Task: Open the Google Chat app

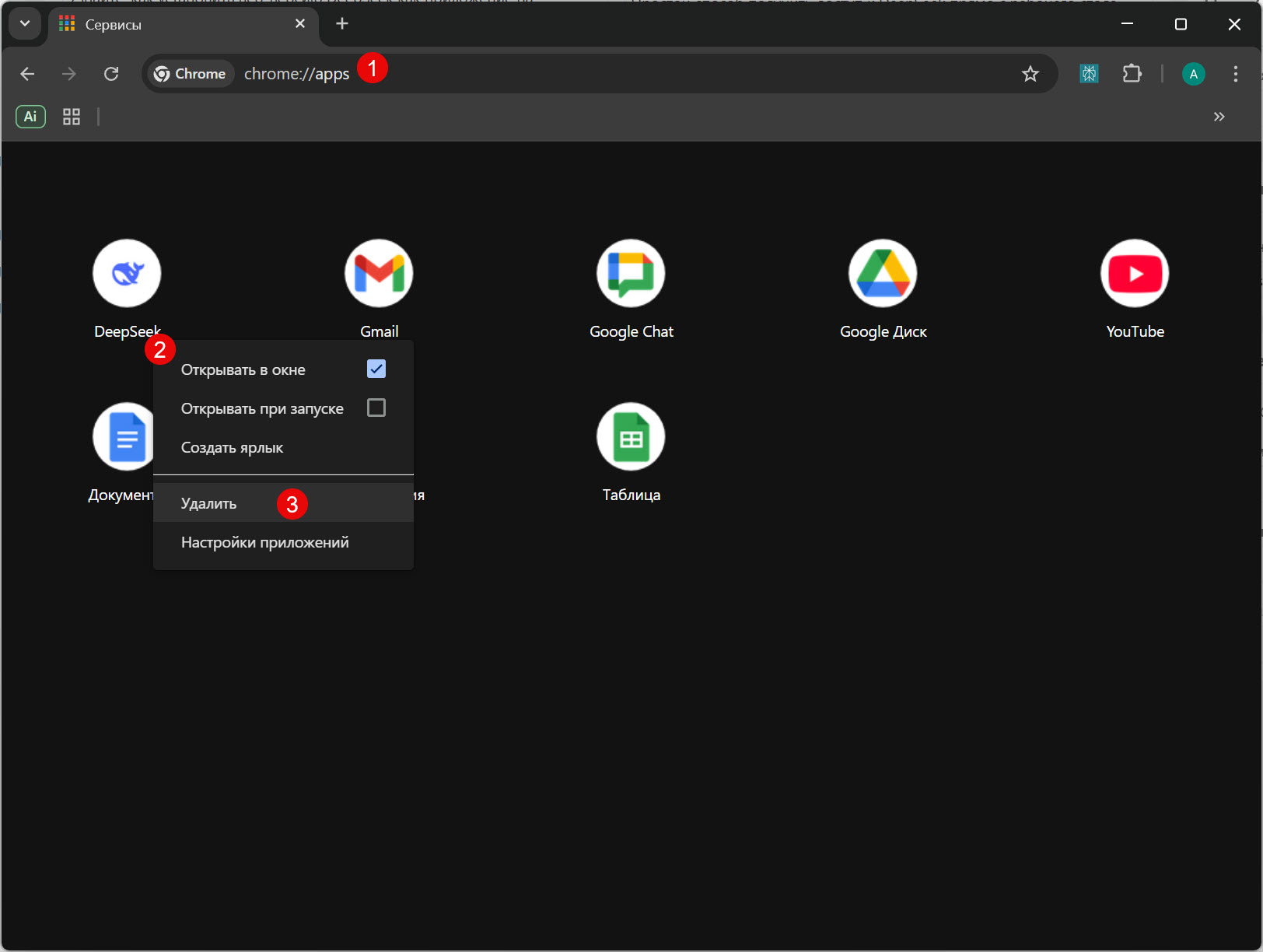Action: [x=631, y=273]
